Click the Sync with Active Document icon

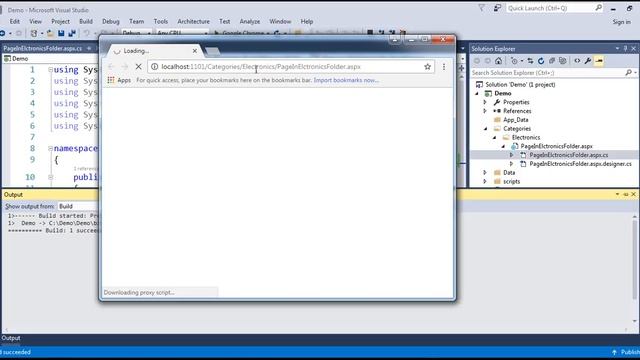coord(530,61)
